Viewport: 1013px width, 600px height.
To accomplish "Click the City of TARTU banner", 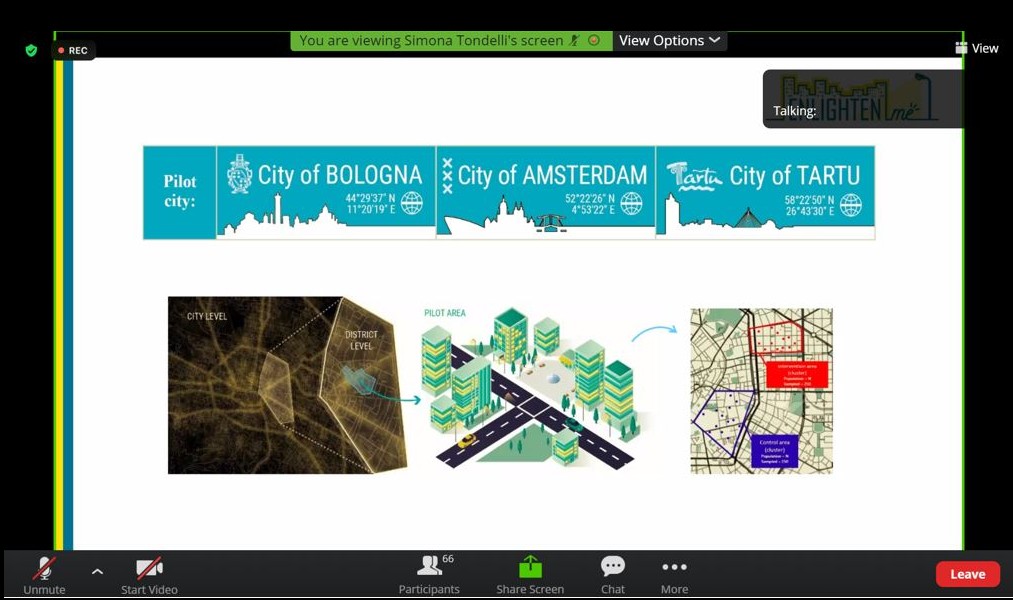I will pyautogui.click(x=765, y=192).
